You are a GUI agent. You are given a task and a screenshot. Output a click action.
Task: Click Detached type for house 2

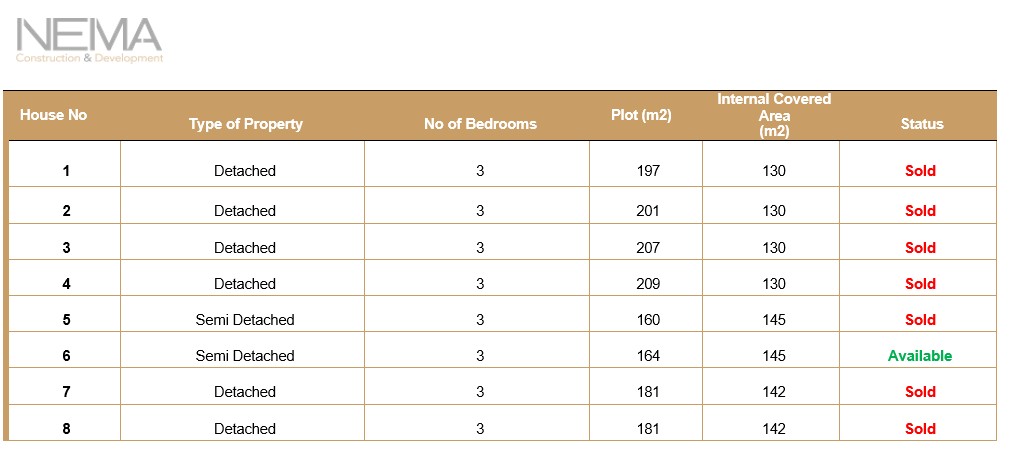[245, 211]
